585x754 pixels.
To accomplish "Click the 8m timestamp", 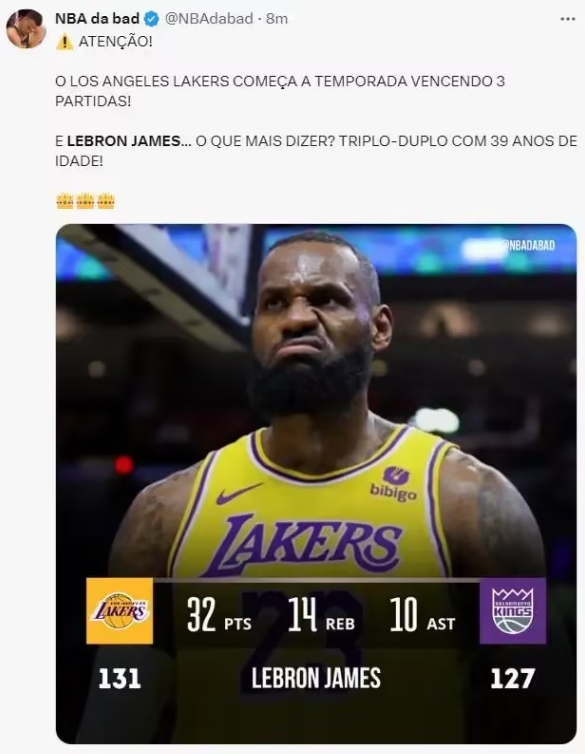I will 277,19.
